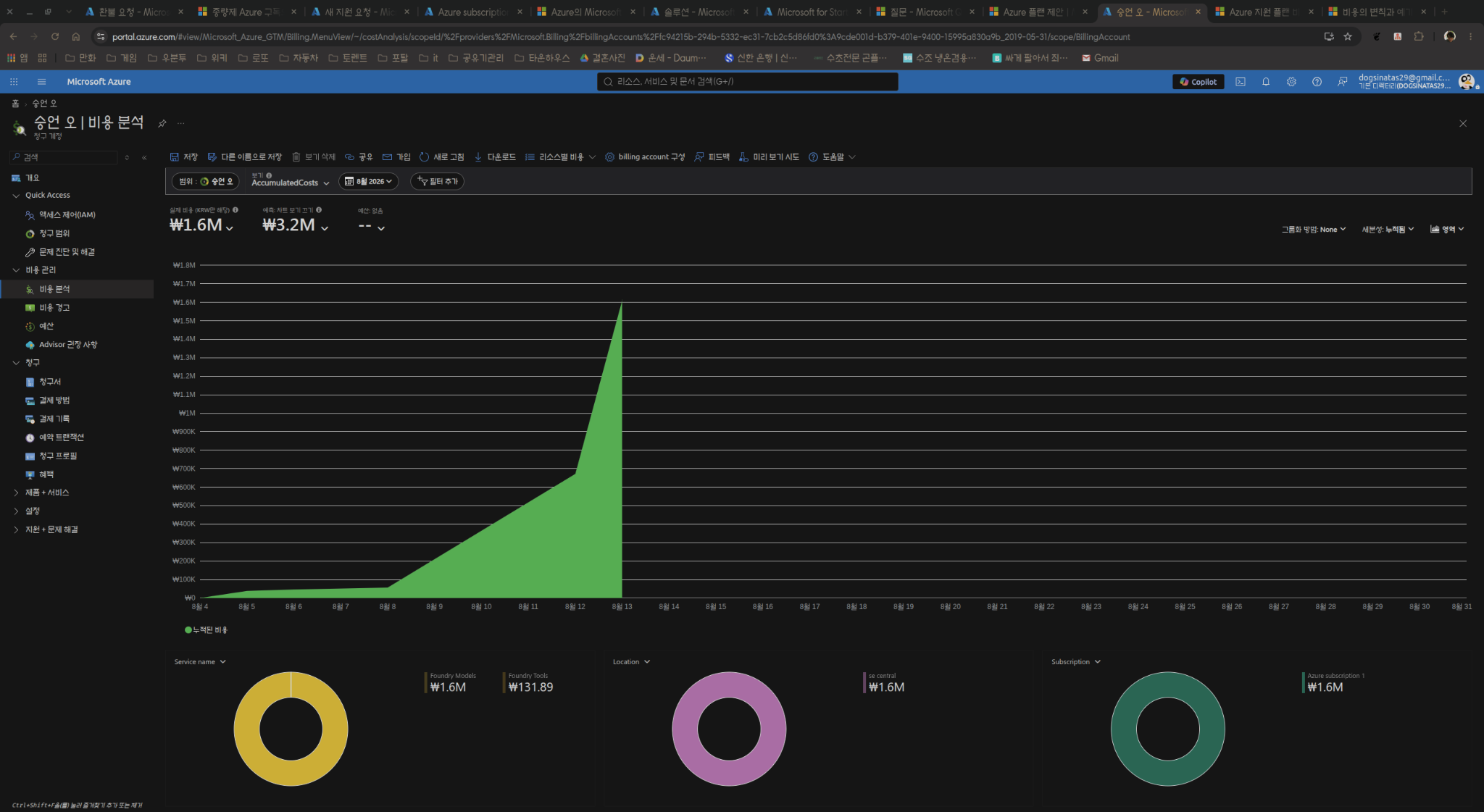This screenshot has width=1484, height=812.
Task: Open the 8월 2026 date picker
Action: point(368,181)
